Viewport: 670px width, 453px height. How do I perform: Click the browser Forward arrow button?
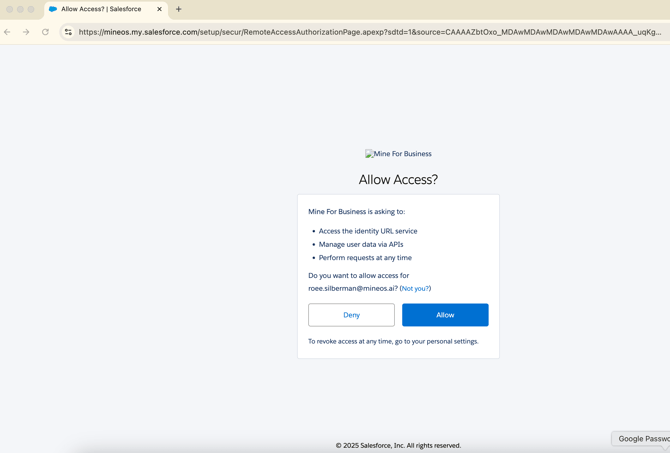tap(26, 32)
